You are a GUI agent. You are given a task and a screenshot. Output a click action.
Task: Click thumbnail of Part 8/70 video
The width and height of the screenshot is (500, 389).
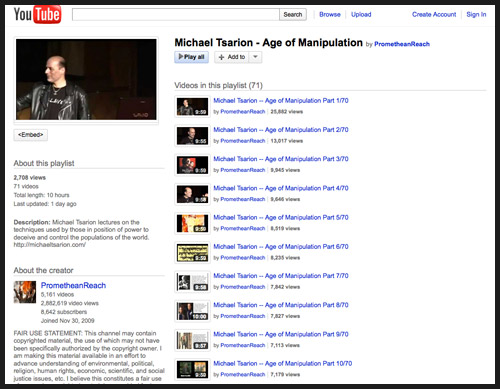[192, 311]
